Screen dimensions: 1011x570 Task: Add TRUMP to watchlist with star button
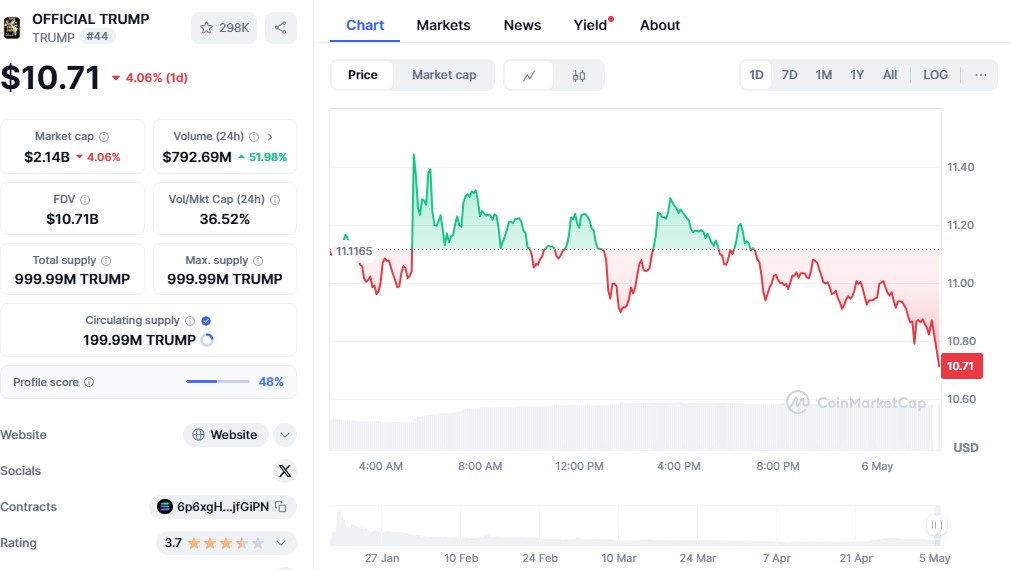click(x=224, y=28)
